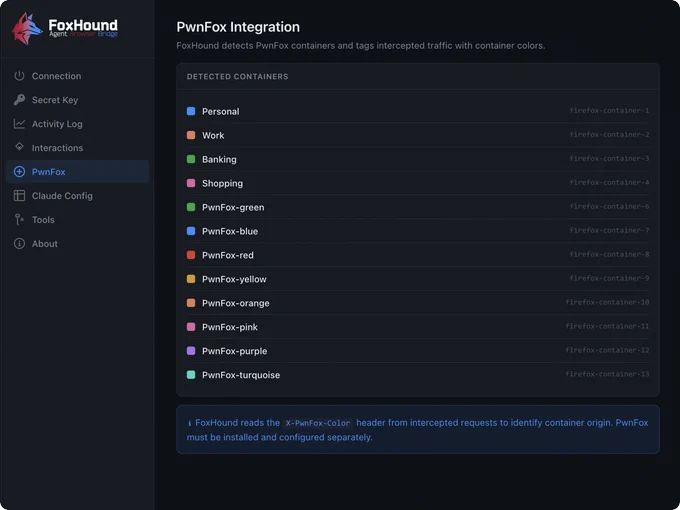Click the firefox-container-2 identifier
The image size is (680, 510).
tap(609, 134)
